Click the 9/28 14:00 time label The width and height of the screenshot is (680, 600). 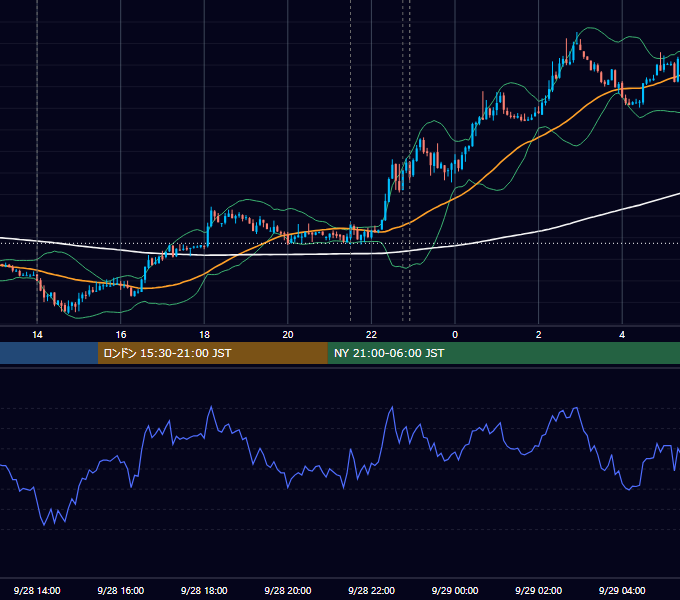pyautogui.click(x=37, y=590)
